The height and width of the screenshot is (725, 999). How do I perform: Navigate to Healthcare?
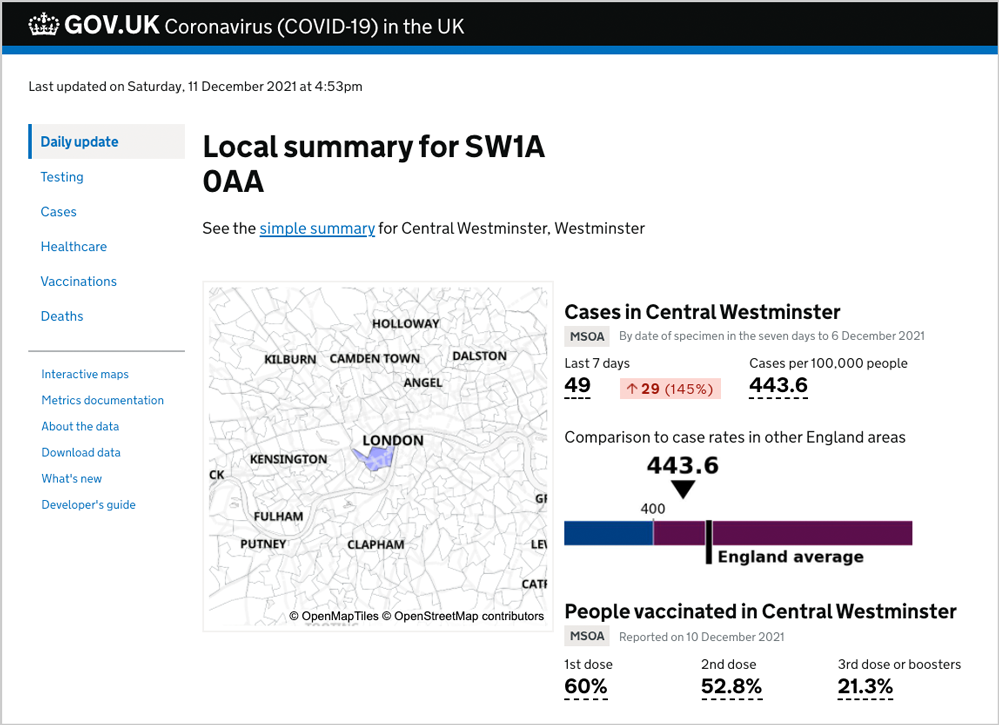(x=74, y=247)
